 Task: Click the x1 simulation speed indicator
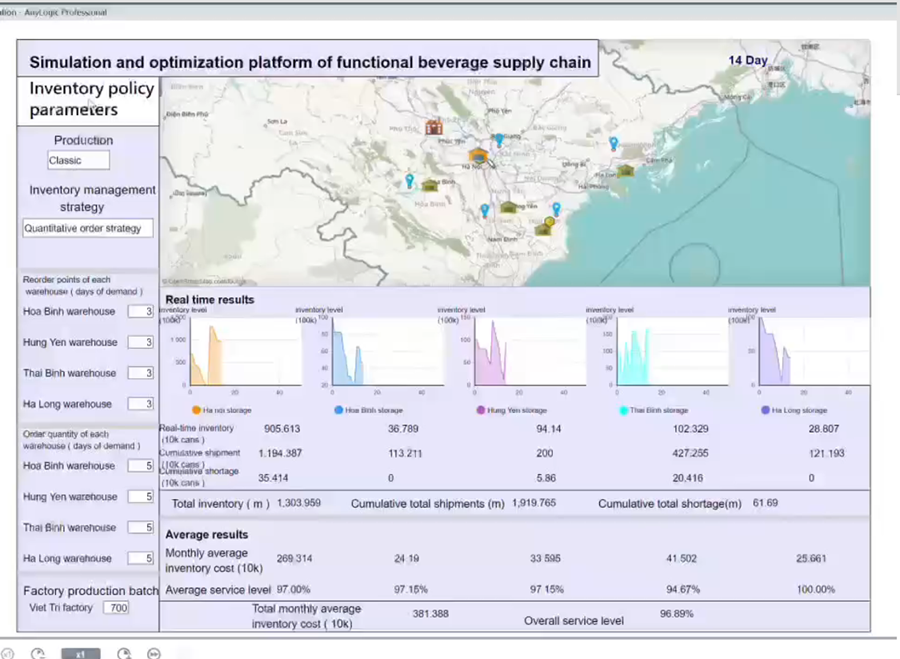point(81,654)
